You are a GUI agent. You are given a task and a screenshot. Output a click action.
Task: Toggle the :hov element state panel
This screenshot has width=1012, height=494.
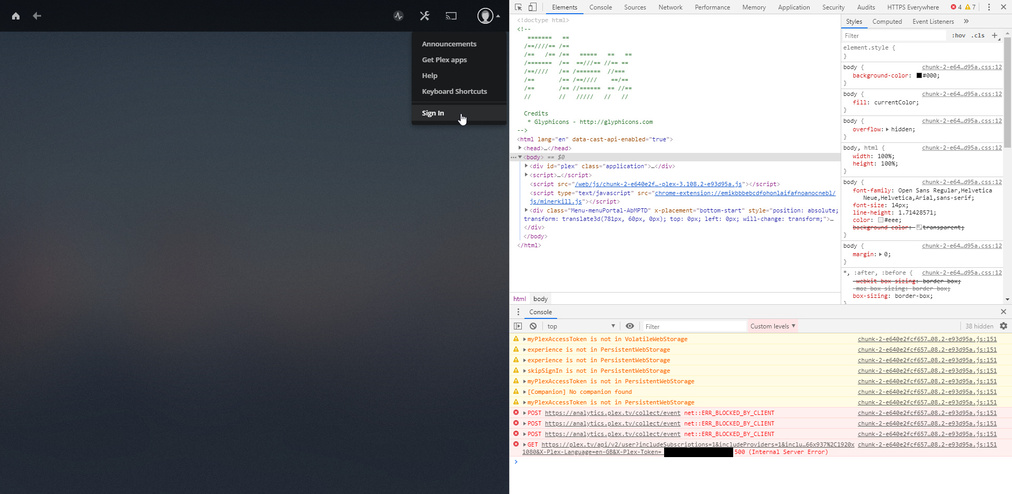958,36
